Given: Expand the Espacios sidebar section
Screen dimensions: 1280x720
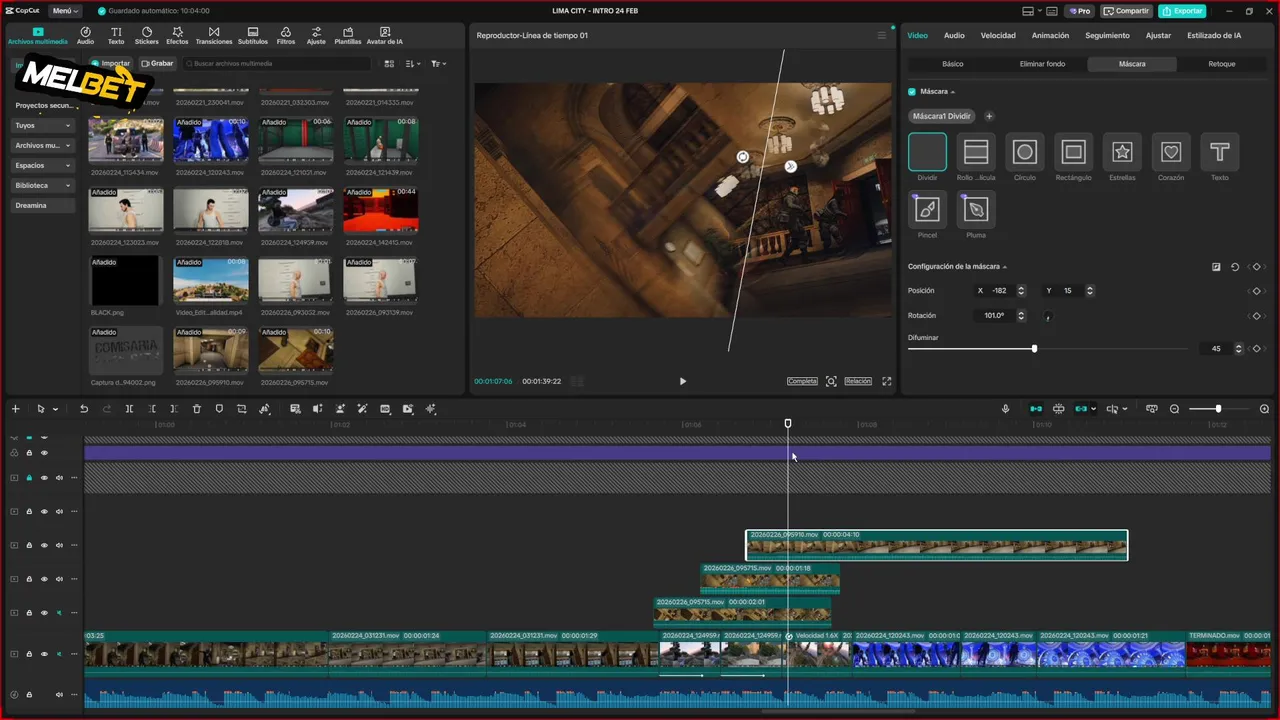Looking at the screenshot, I should coord(43,166).
